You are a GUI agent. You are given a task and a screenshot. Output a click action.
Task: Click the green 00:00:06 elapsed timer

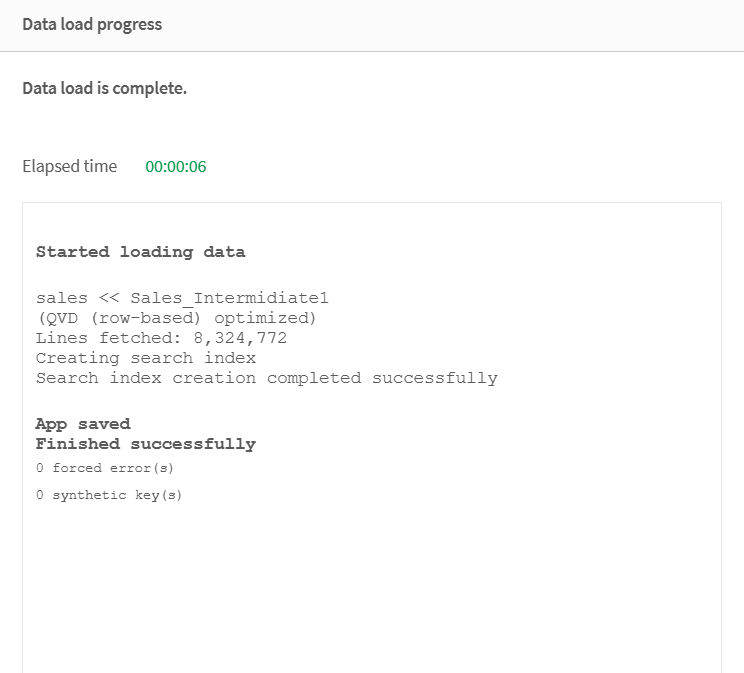pos(176,167)
